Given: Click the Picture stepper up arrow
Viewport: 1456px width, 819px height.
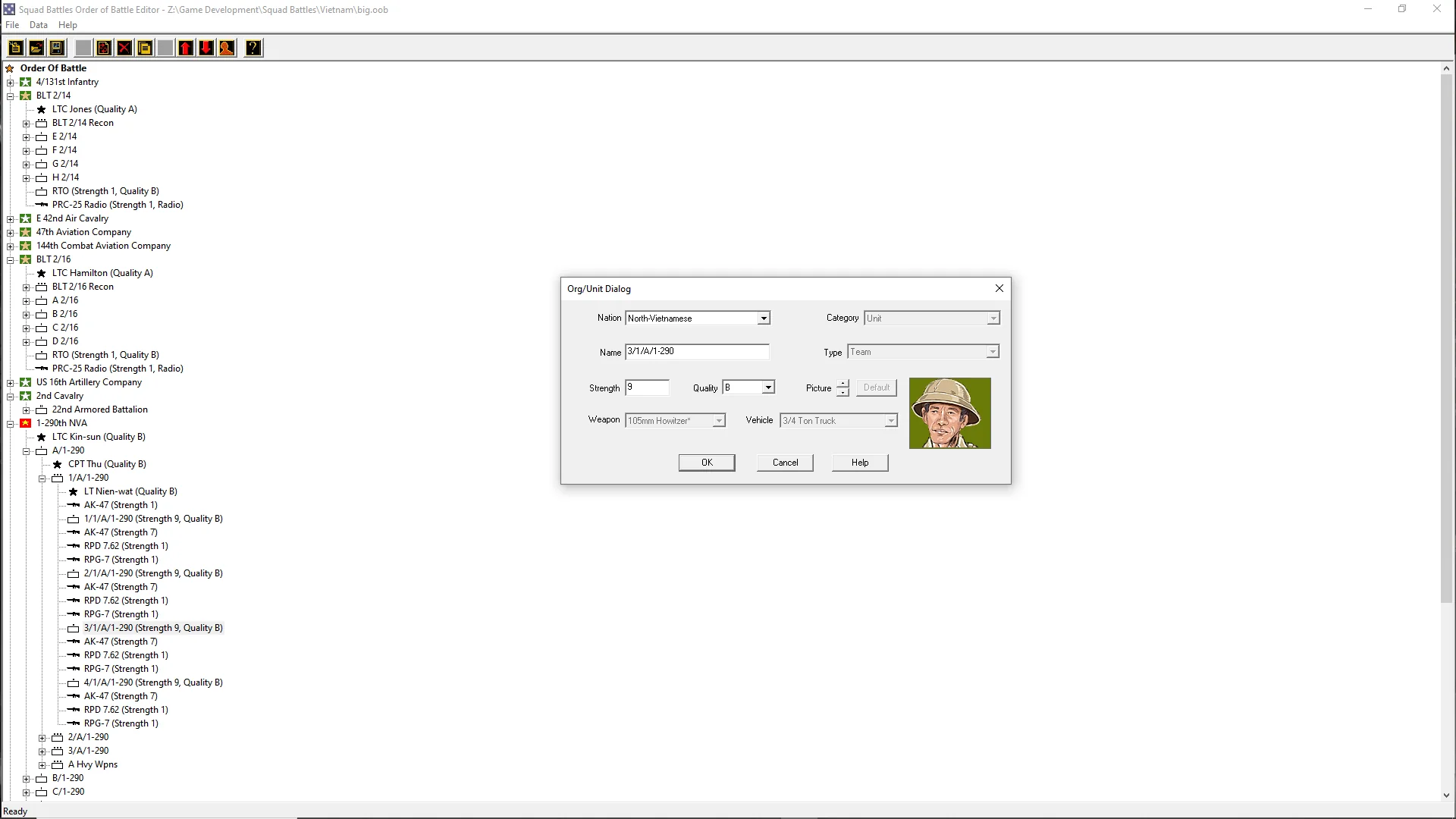Looking at the screenshot, I should (843, 384).
